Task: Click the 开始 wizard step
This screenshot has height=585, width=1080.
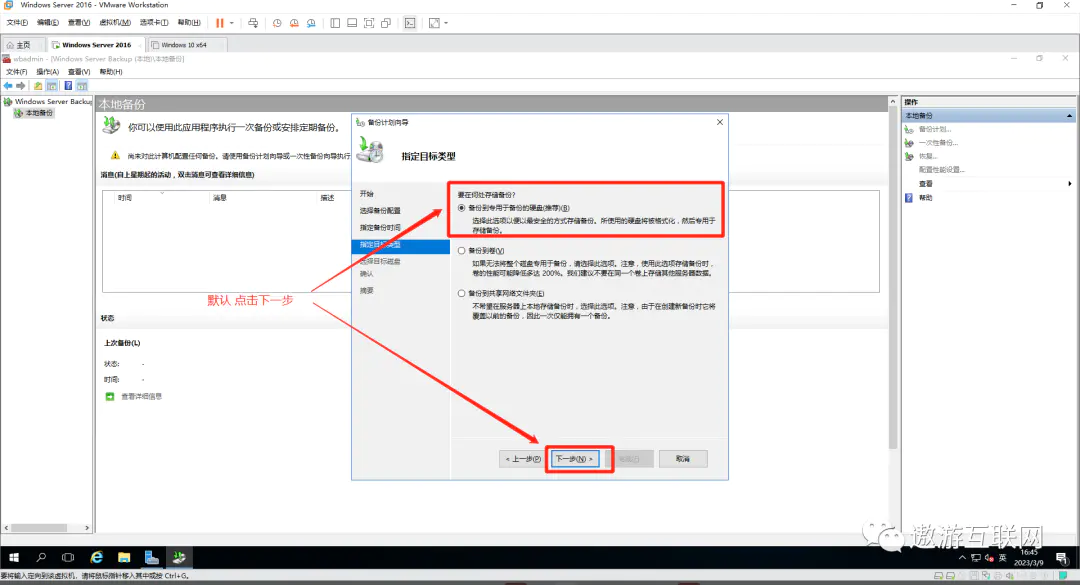Action: (366, 194)
